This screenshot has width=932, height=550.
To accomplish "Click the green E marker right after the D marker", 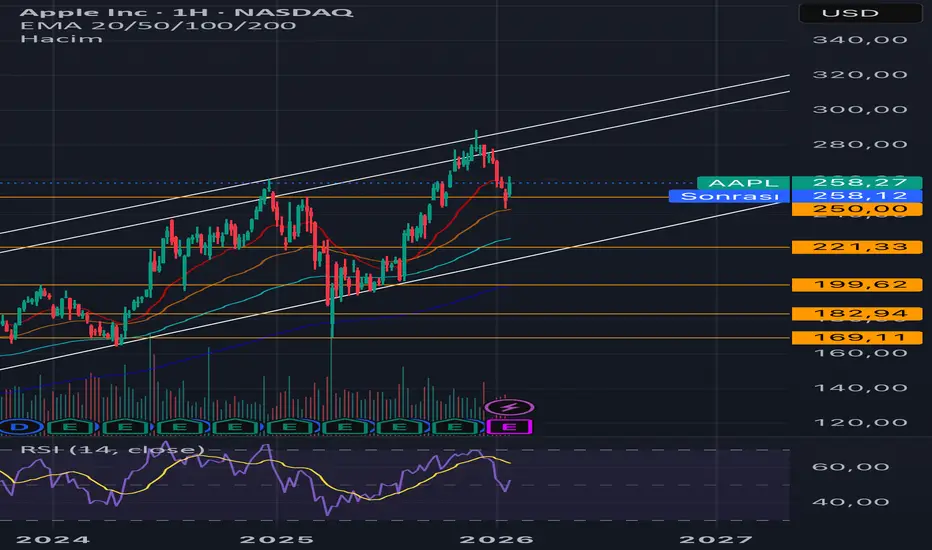I will [x=71, y=426].
